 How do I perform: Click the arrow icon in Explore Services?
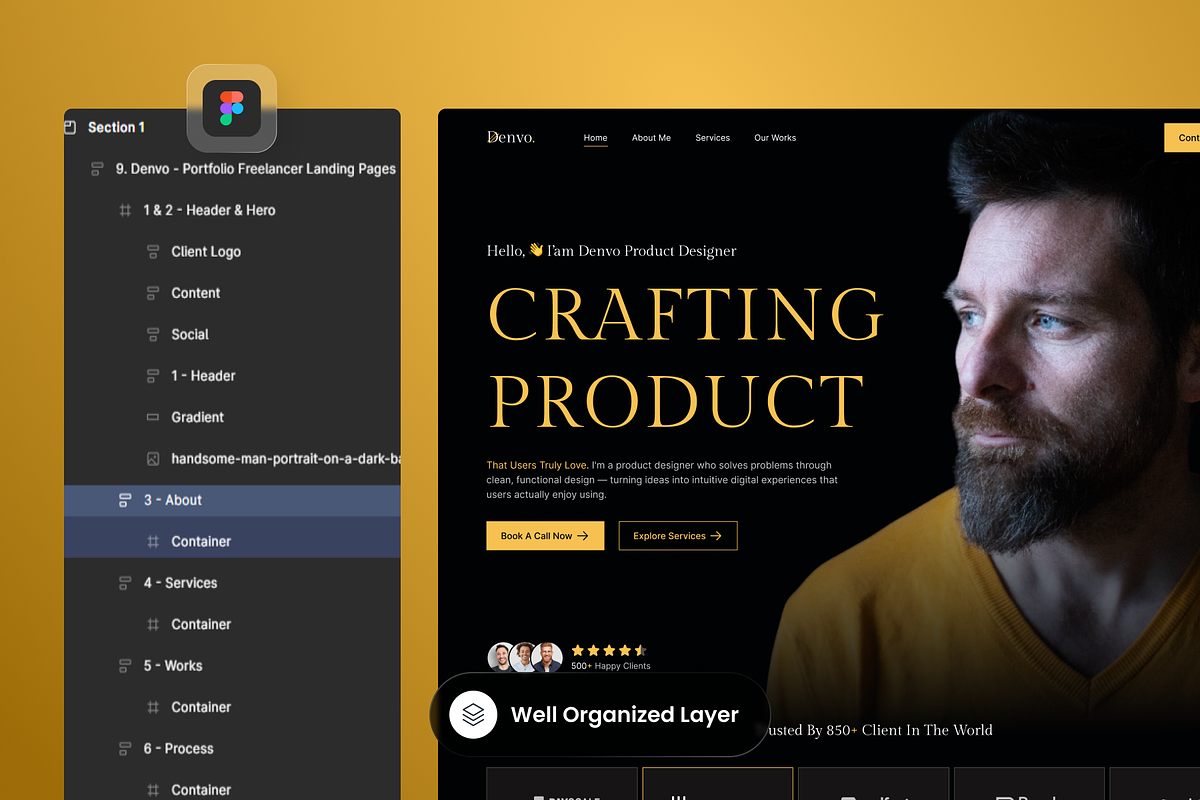pyautogui.click(x=715, y=536)
